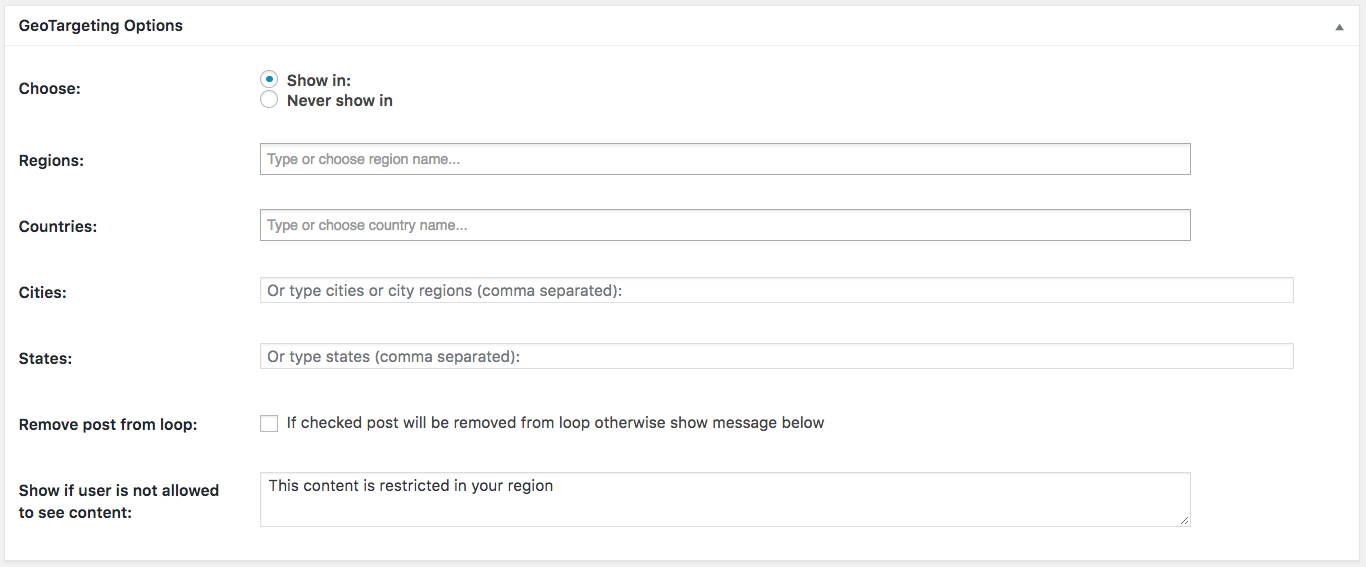Click the "States:" field label
Image resolution: width=1366 pixels, height=567 pixels.
[45, 358]
